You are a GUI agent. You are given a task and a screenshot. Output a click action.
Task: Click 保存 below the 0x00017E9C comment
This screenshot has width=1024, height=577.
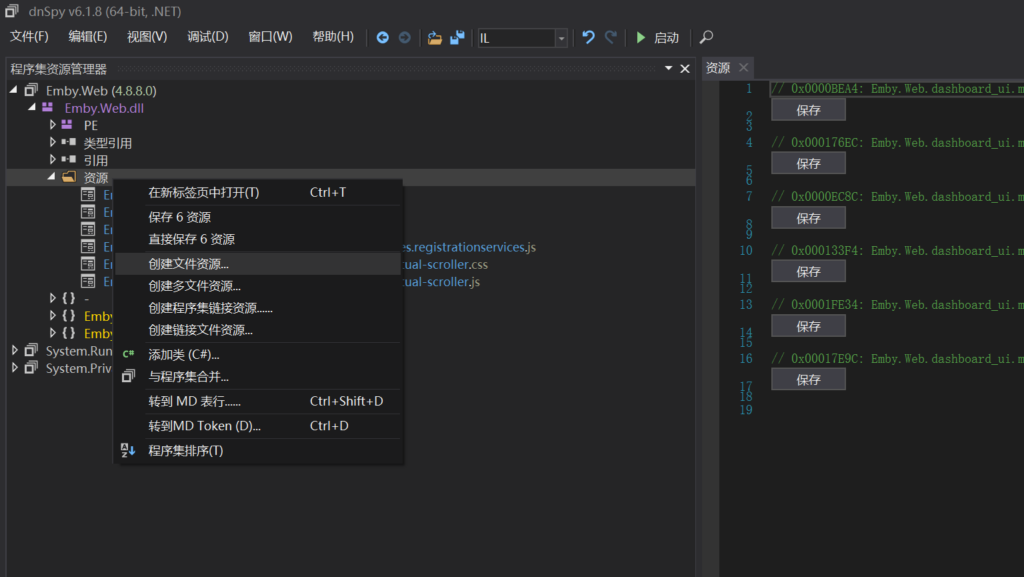(x=808, y=379)
